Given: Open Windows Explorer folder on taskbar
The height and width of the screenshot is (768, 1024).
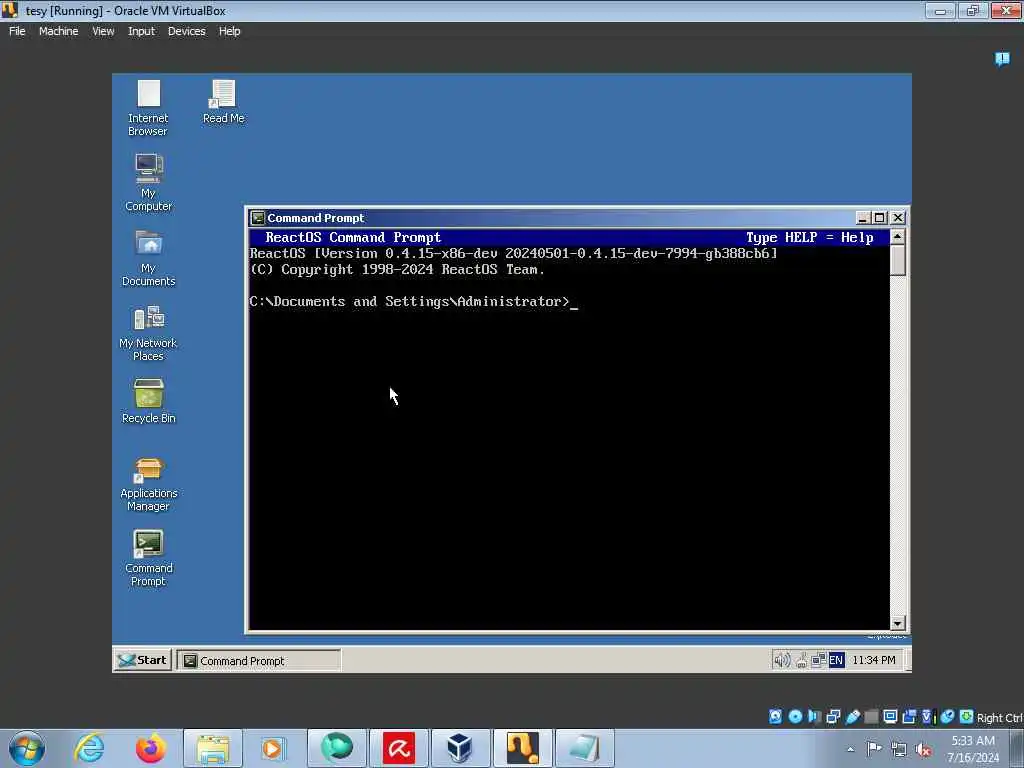Looking at the screenshot, I should (x=213, y=748).
